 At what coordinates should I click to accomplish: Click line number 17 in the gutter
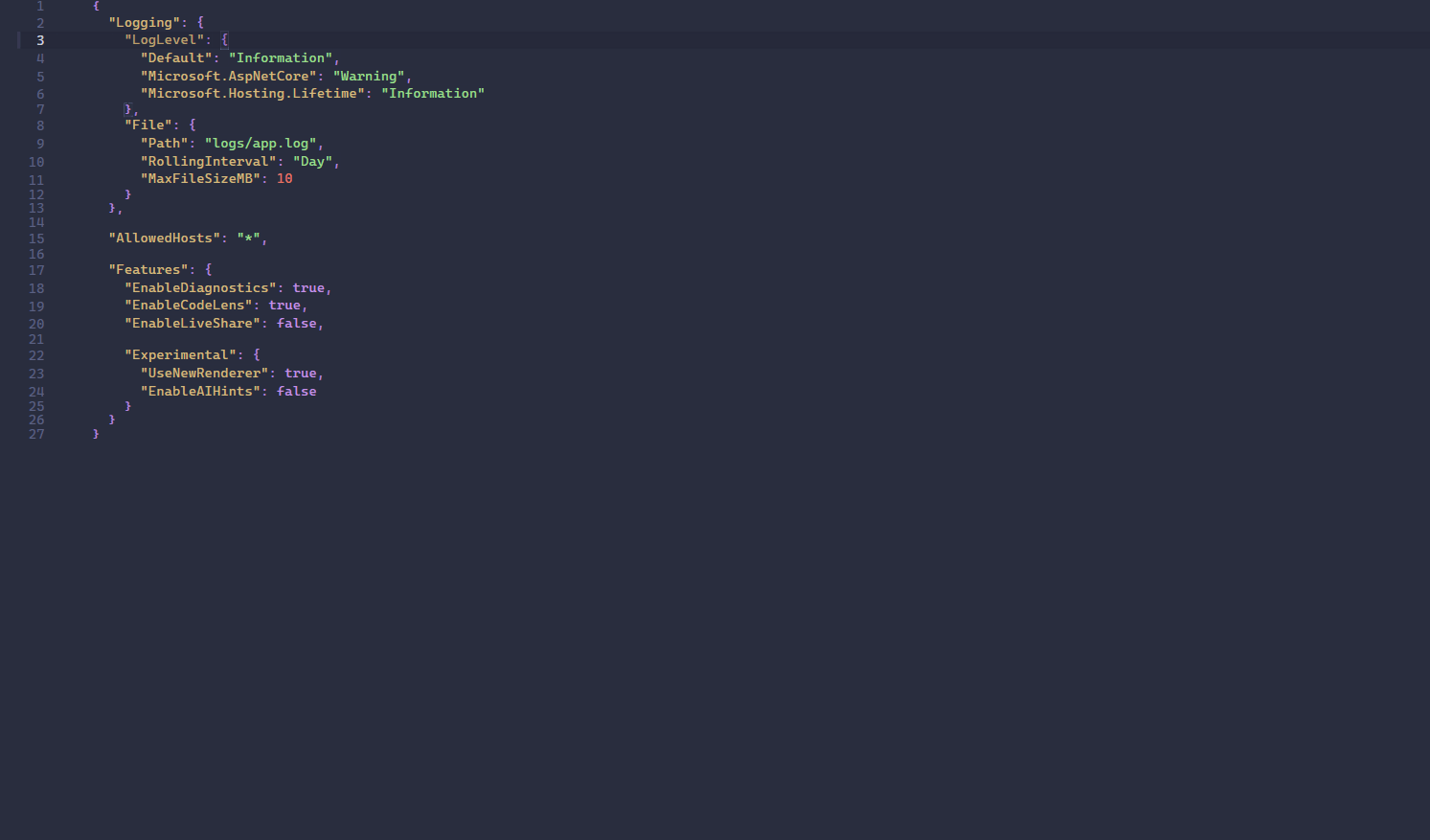click(36, 270)
